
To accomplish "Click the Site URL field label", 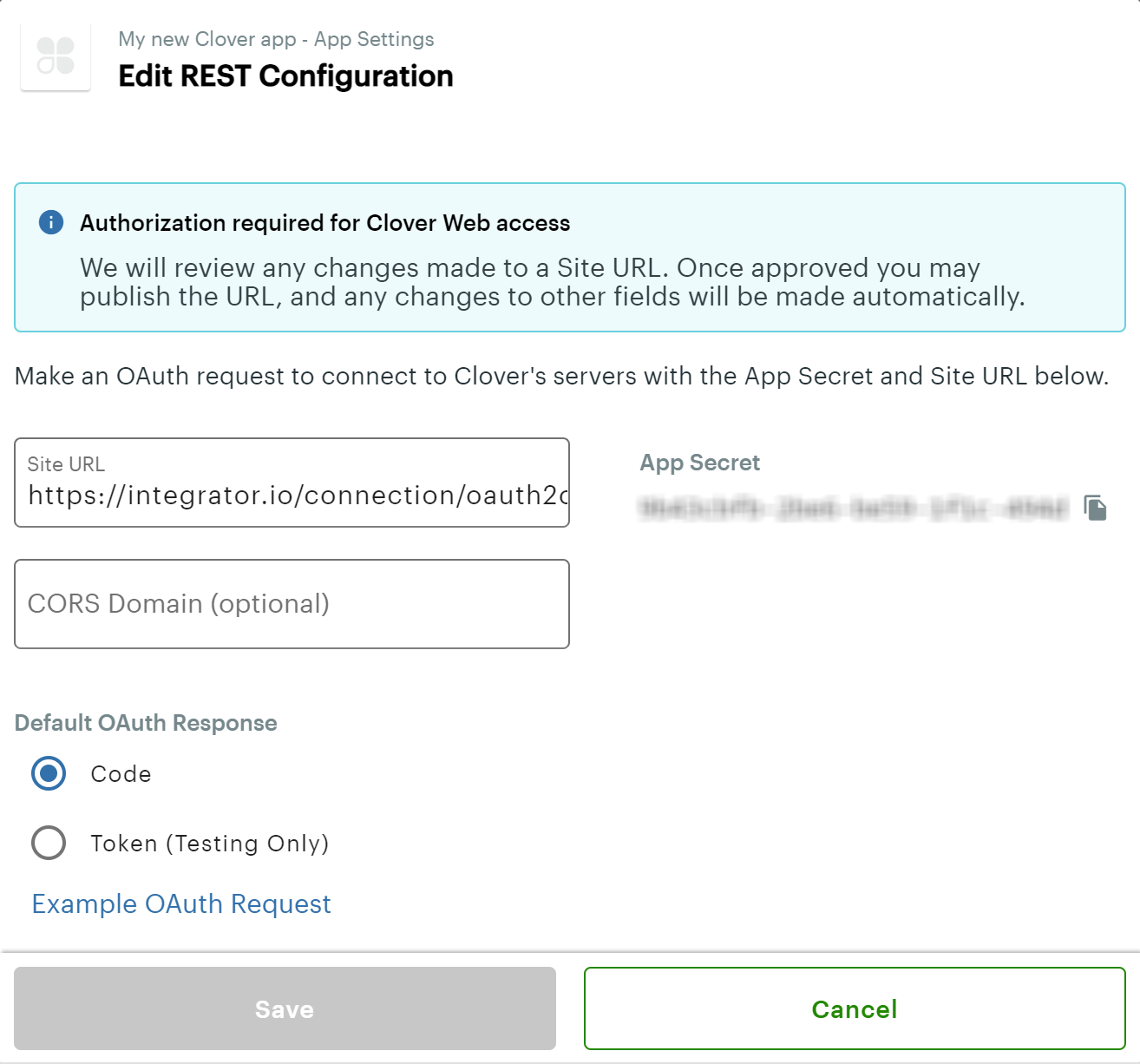I will (66, 464).
